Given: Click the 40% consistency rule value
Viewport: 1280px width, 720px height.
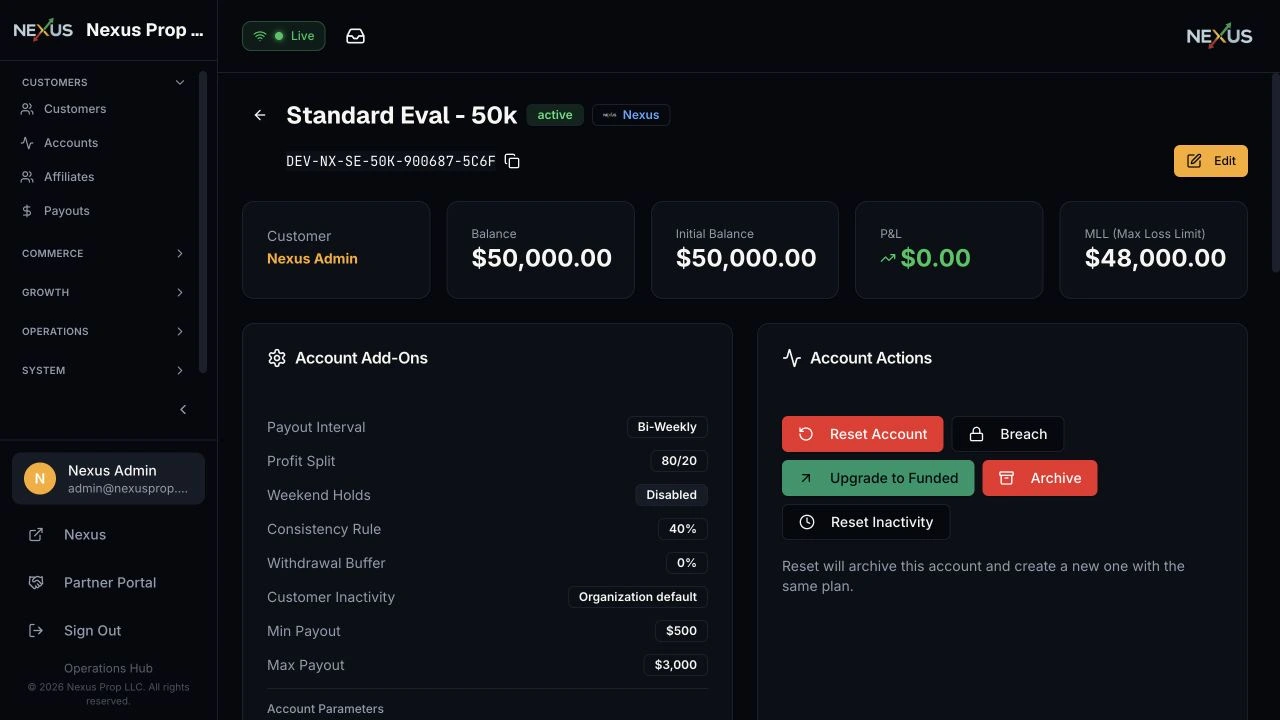Looking at the screenshot, I should click(x=683, y=529).
